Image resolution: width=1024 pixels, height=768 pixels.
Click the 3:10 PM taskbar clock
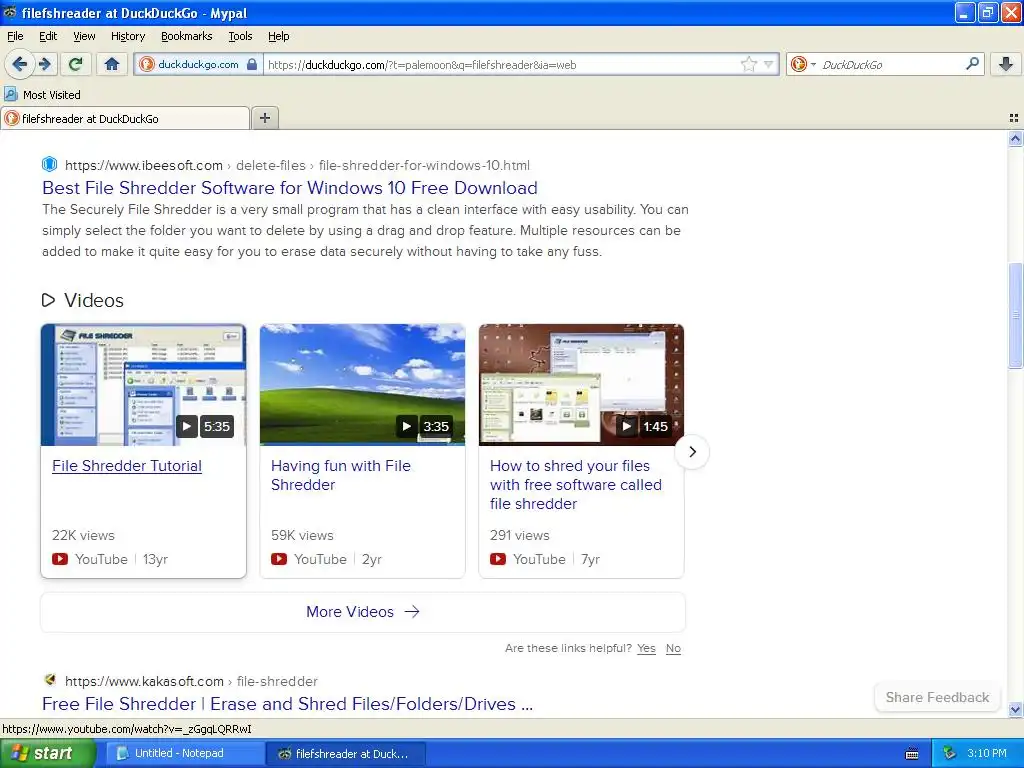coord(987,754)
